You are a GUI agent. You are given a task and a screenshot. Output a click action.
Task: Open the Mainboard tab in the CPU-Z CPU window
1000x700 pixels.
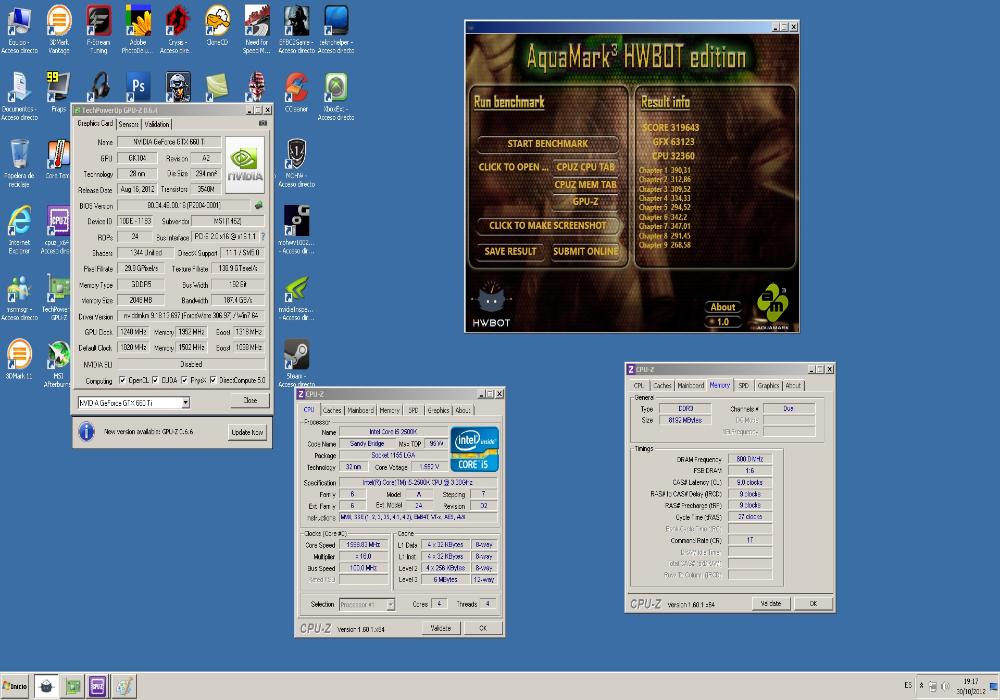click(x=360, y=410)
